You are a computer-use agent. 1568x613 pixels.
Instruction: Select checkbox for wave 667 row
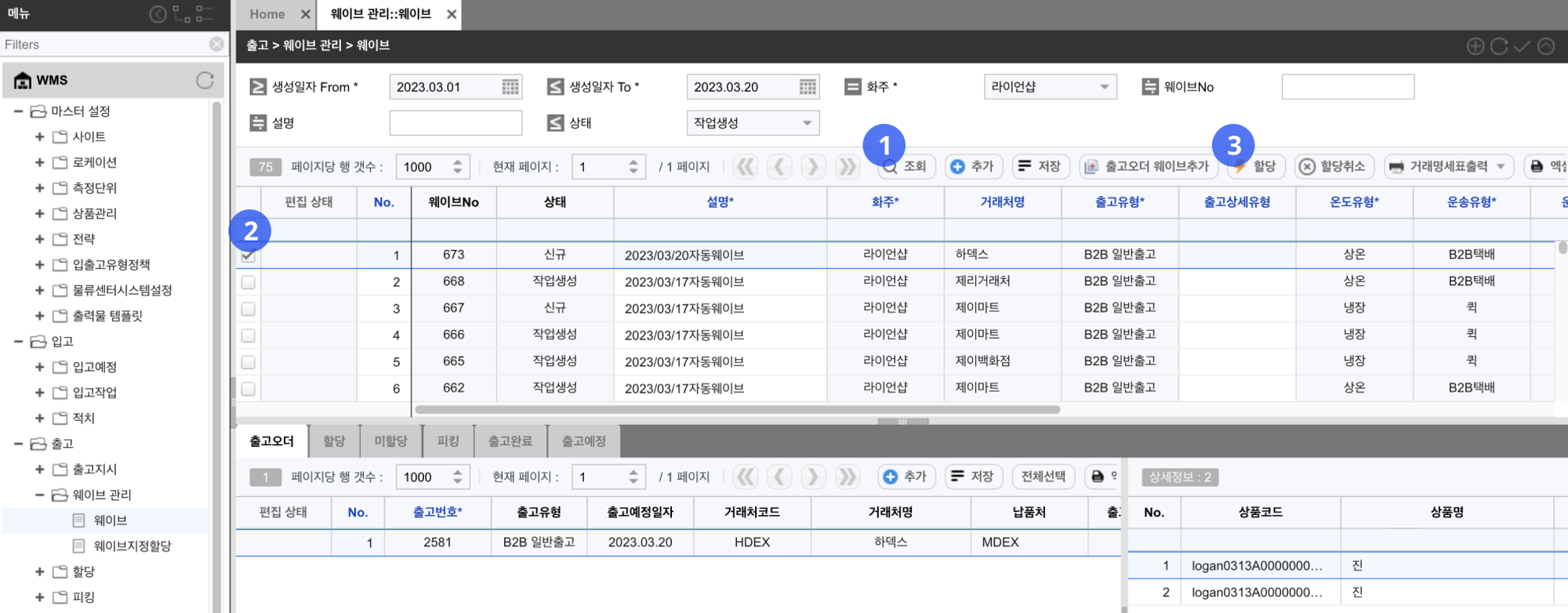249,309
